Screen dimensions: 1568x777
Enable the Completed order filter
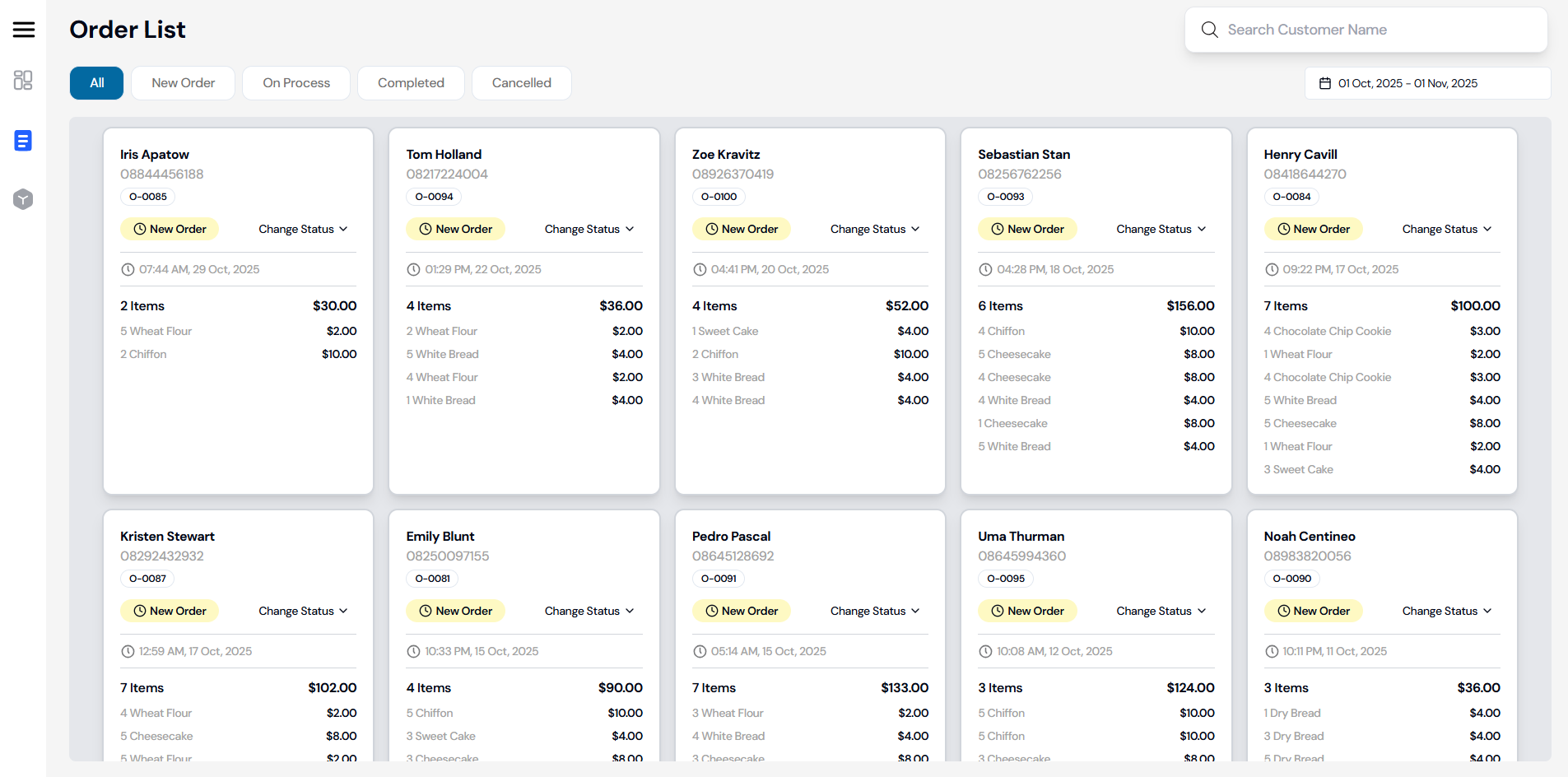point(410,82)
